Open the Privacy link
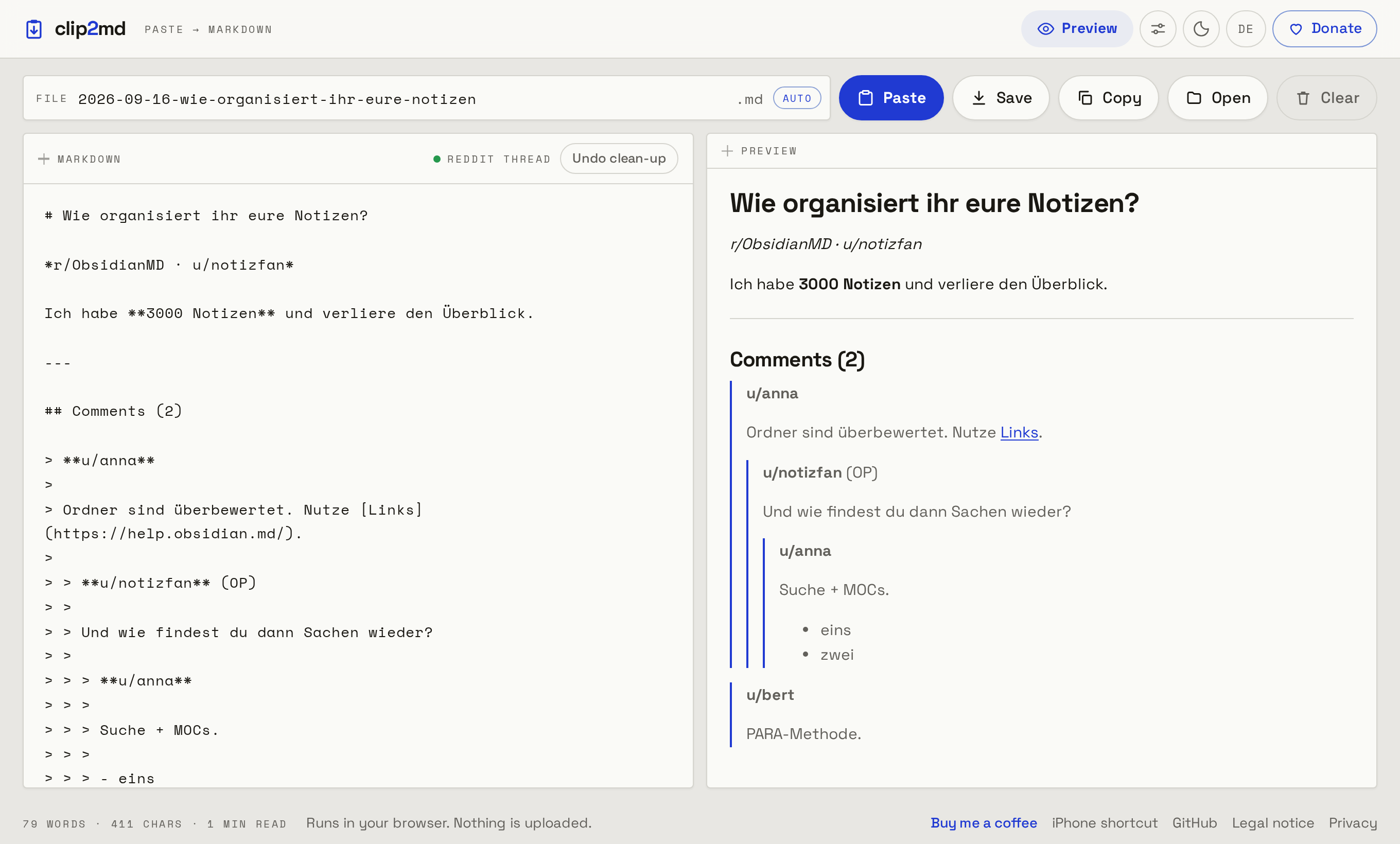The image size is (1400, 844). (x=1352, y=822)
